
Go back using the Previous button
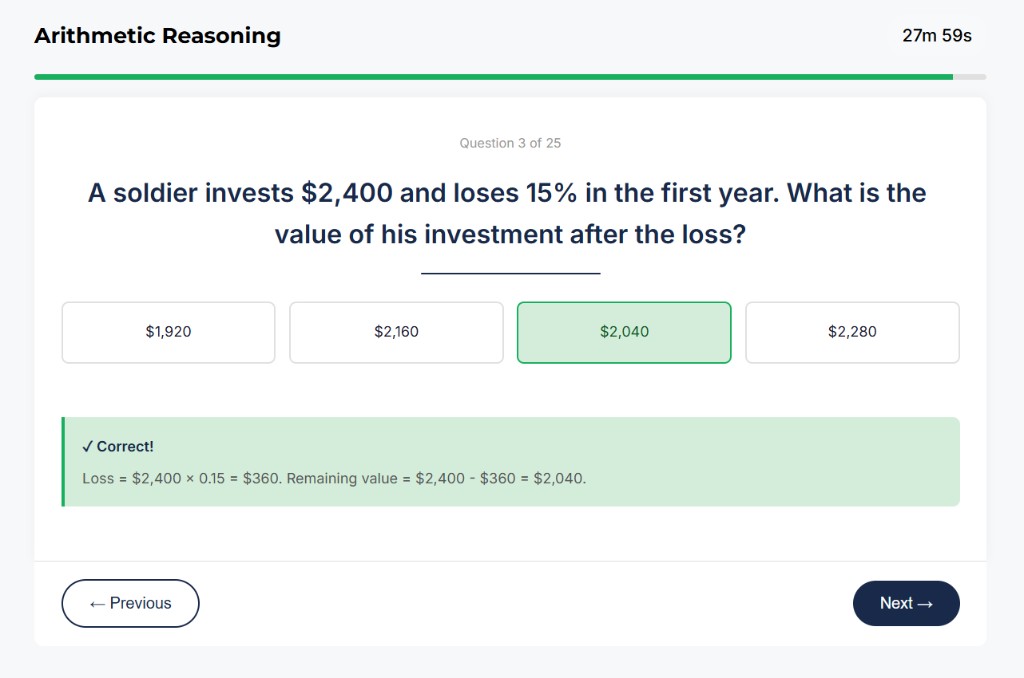[130, 603]
